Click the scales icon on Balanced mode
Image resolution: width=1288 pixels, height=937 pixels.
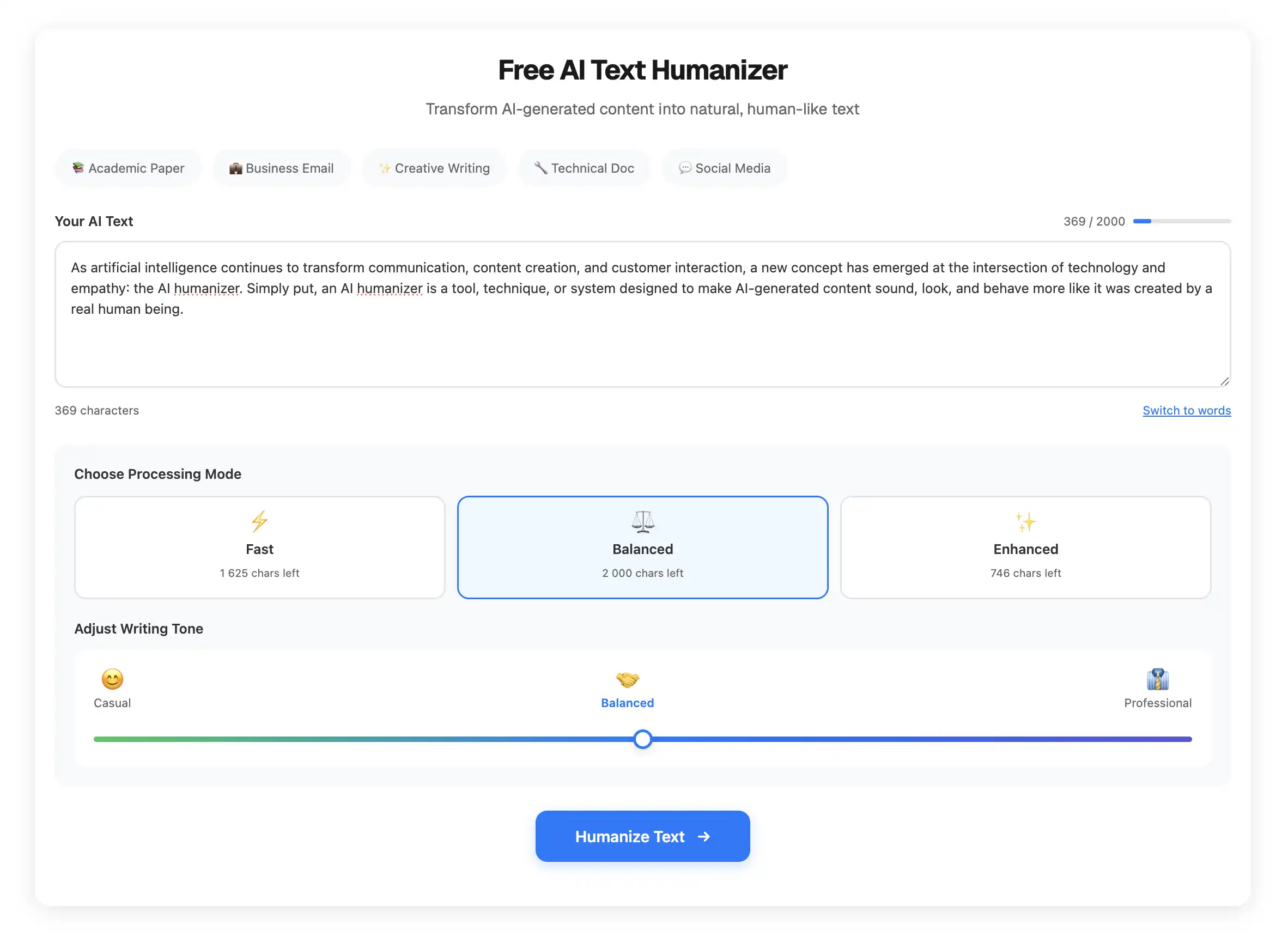point(642,521)
